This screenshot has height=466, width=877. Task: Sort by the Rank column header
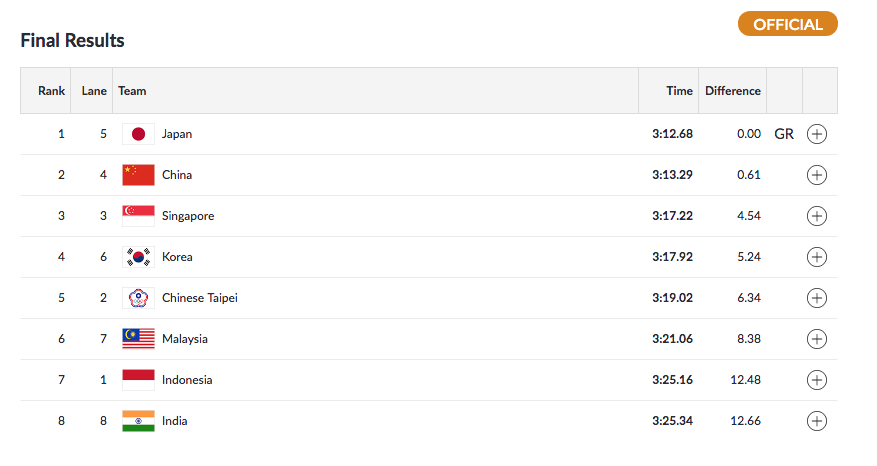52,91
